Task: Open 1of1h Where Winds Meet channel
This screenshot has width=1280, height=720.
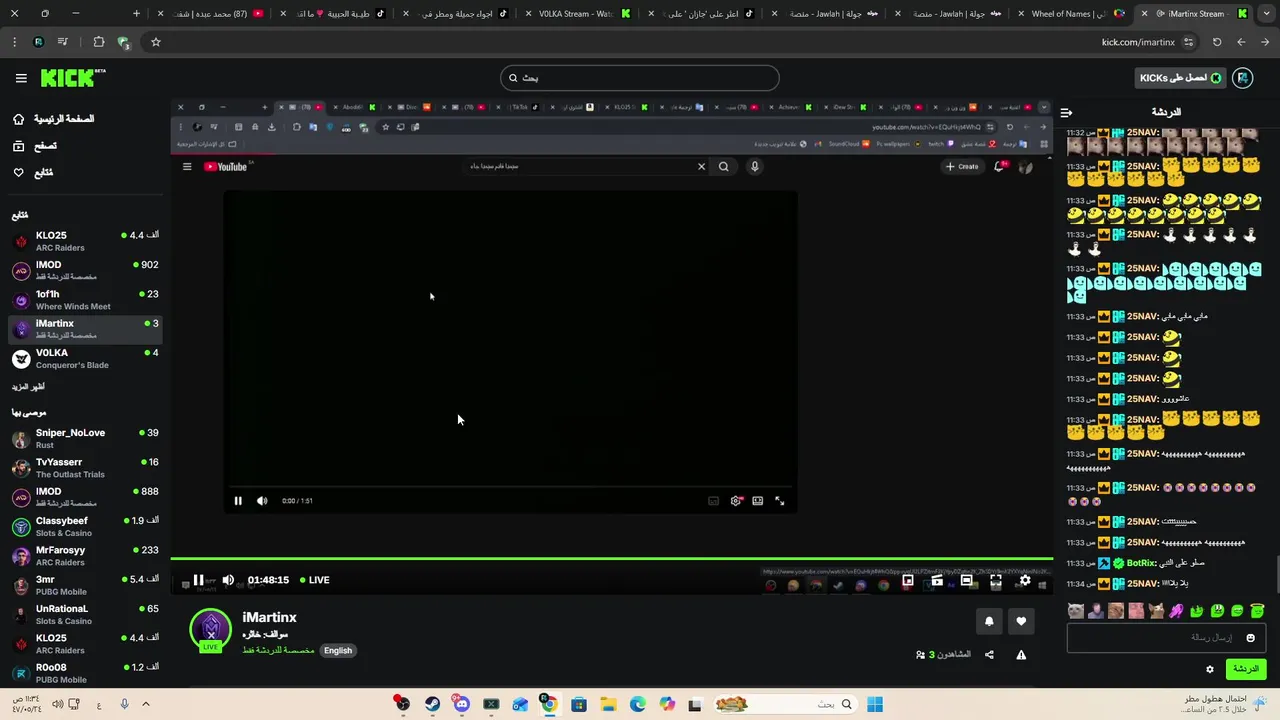Action: [85, 300]
